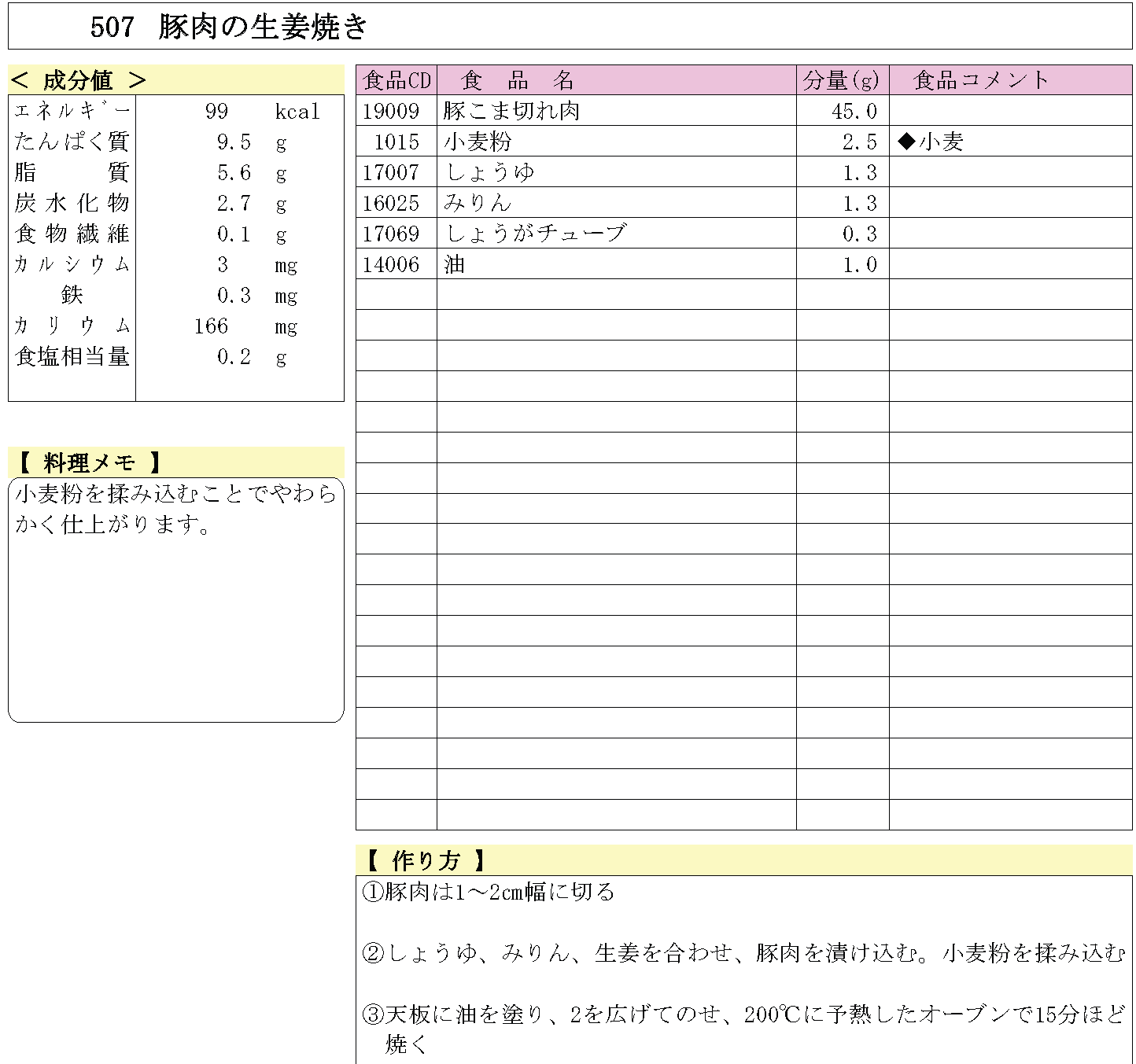Click the 食品CD column header
This screenshot has height=1064, width=1136.
[x=396, y=80]
